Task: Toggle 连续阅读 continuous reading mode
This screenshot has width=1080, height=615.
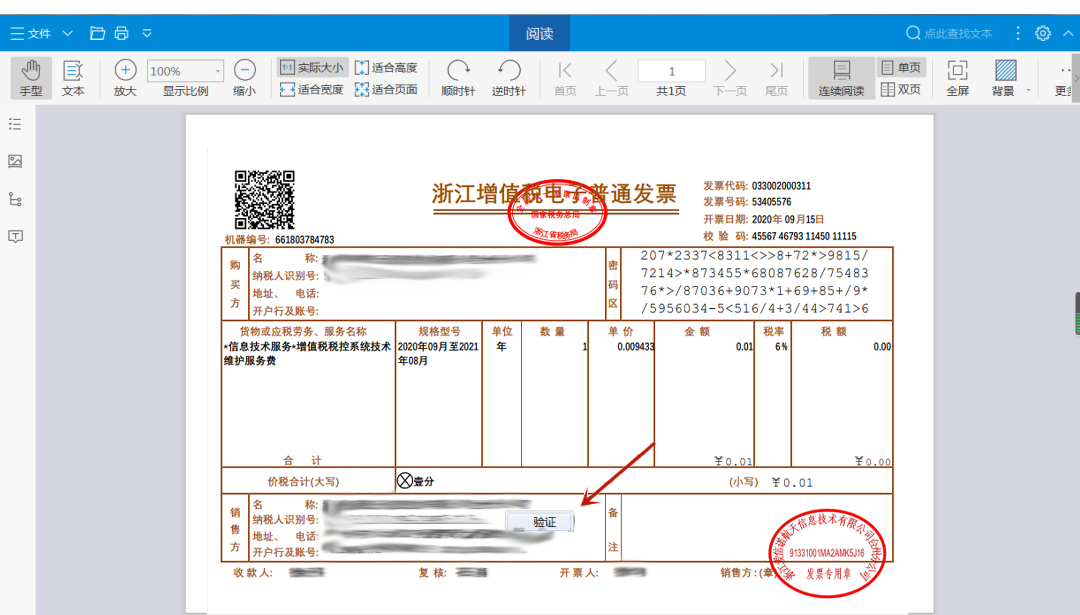Action: coord(841,78)
